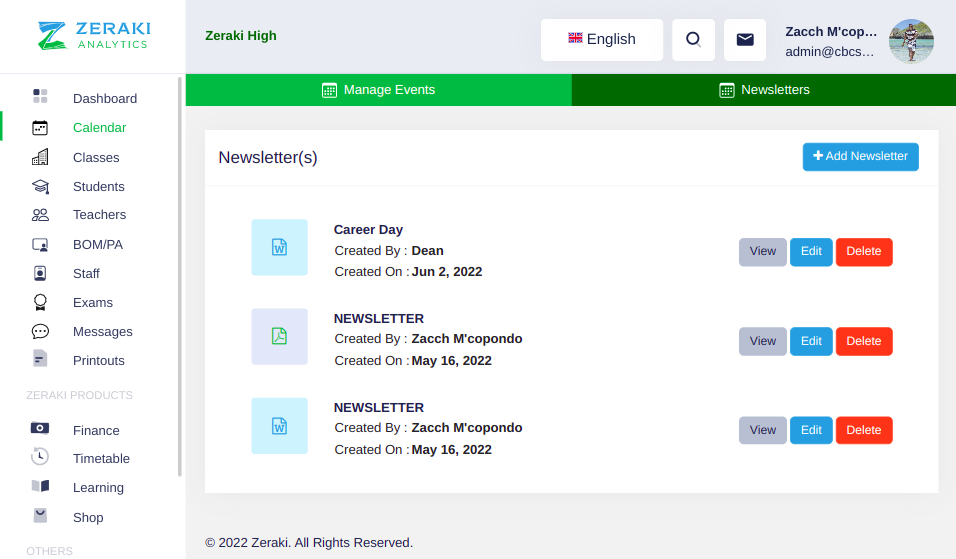Delete the PDF NEWSLETTER from May 16
956x559 pixels.
click(x=864, y=341)
